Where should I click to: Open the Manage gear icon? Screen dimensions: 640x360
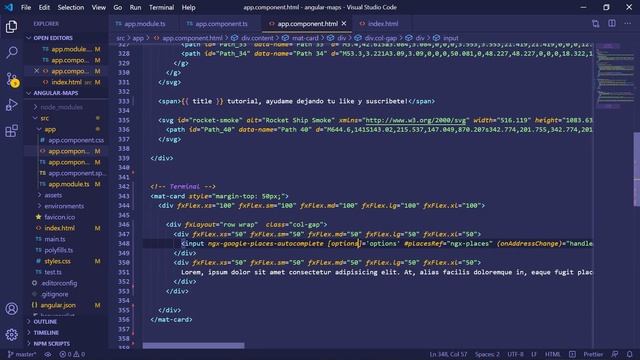(11, 335)
